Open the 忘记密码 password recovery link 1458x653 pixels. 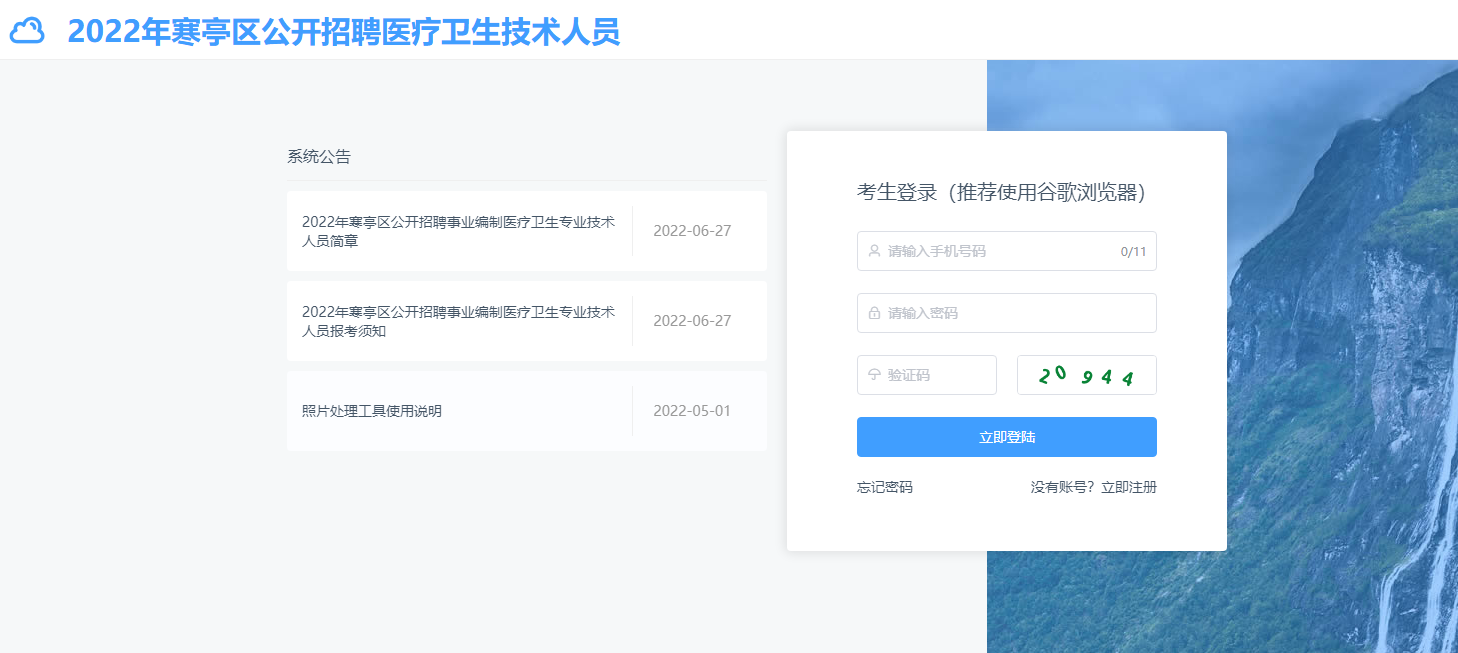point(884,486)
